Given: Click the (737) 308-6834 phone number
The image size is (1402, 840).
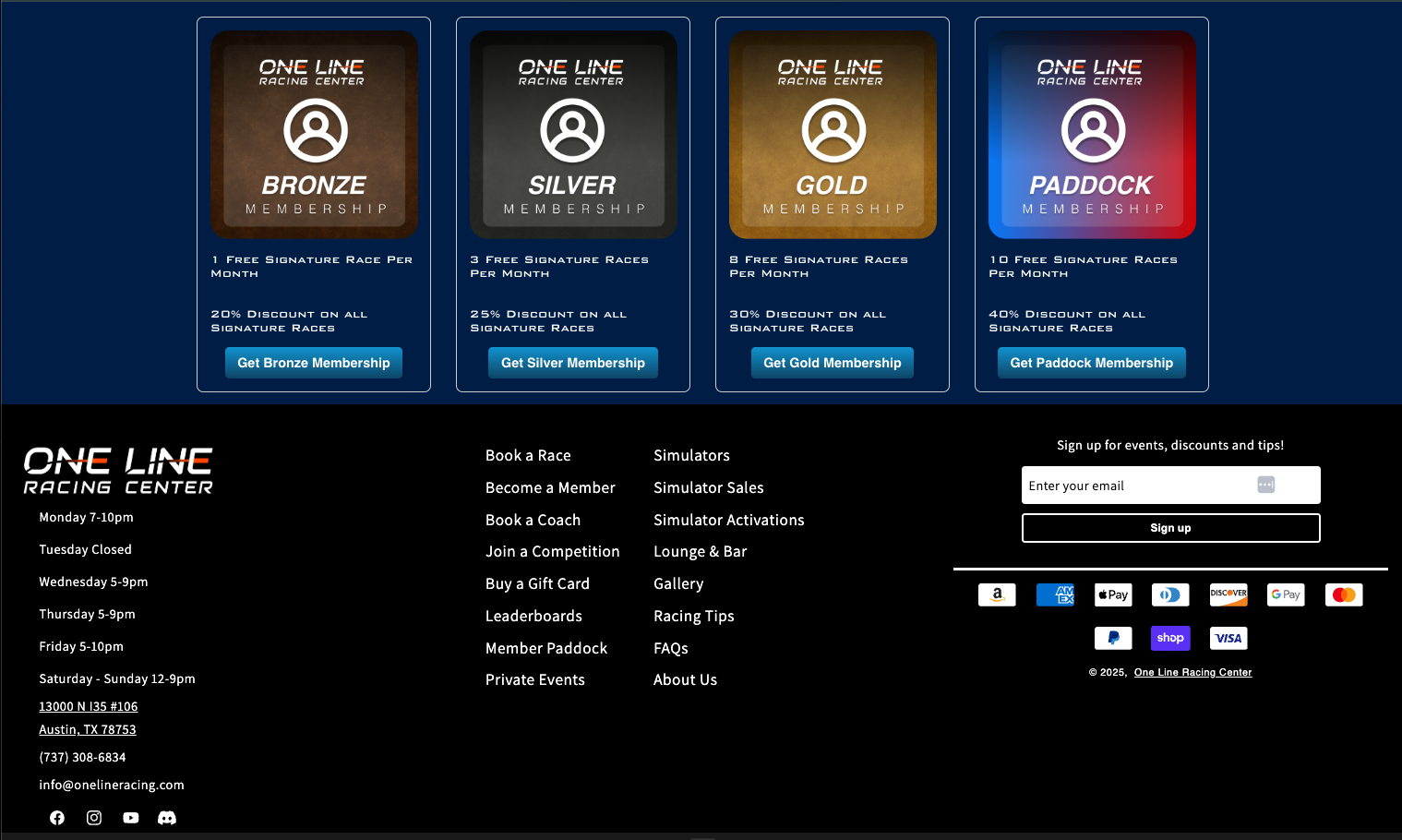Looking at the screenshot, I should point(82,757).
